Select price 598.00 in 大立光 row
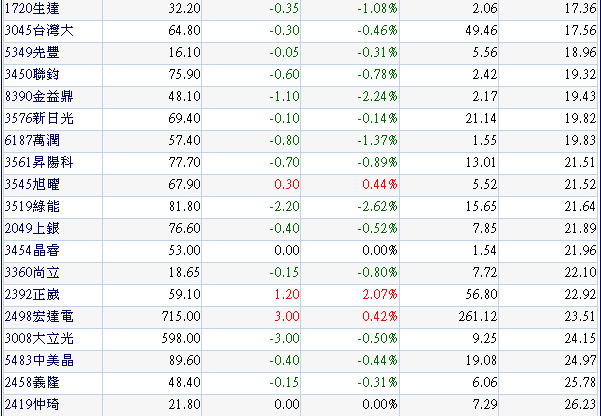 181,339
